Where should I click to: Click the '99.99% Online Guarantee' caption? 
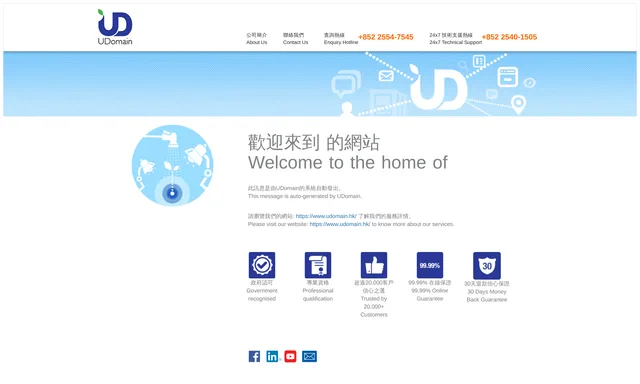430,295
